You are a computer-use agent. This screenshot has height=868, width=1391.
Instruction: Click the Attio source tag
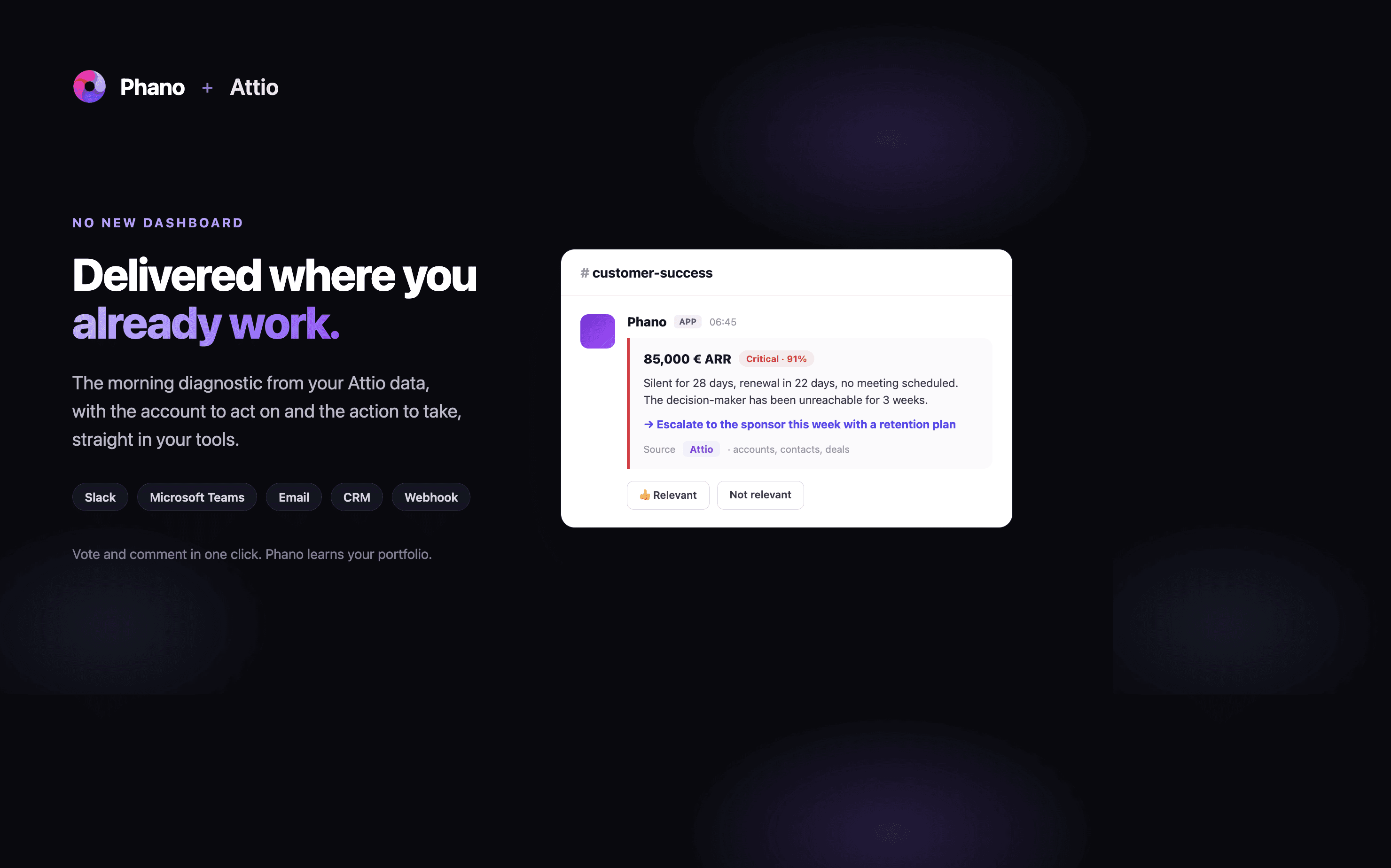pos(701,449)
